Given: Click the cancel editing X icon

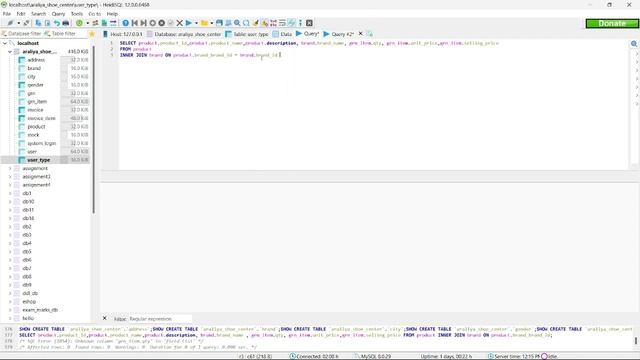Looking at the screenshot, I should click(x=180, y=23).
